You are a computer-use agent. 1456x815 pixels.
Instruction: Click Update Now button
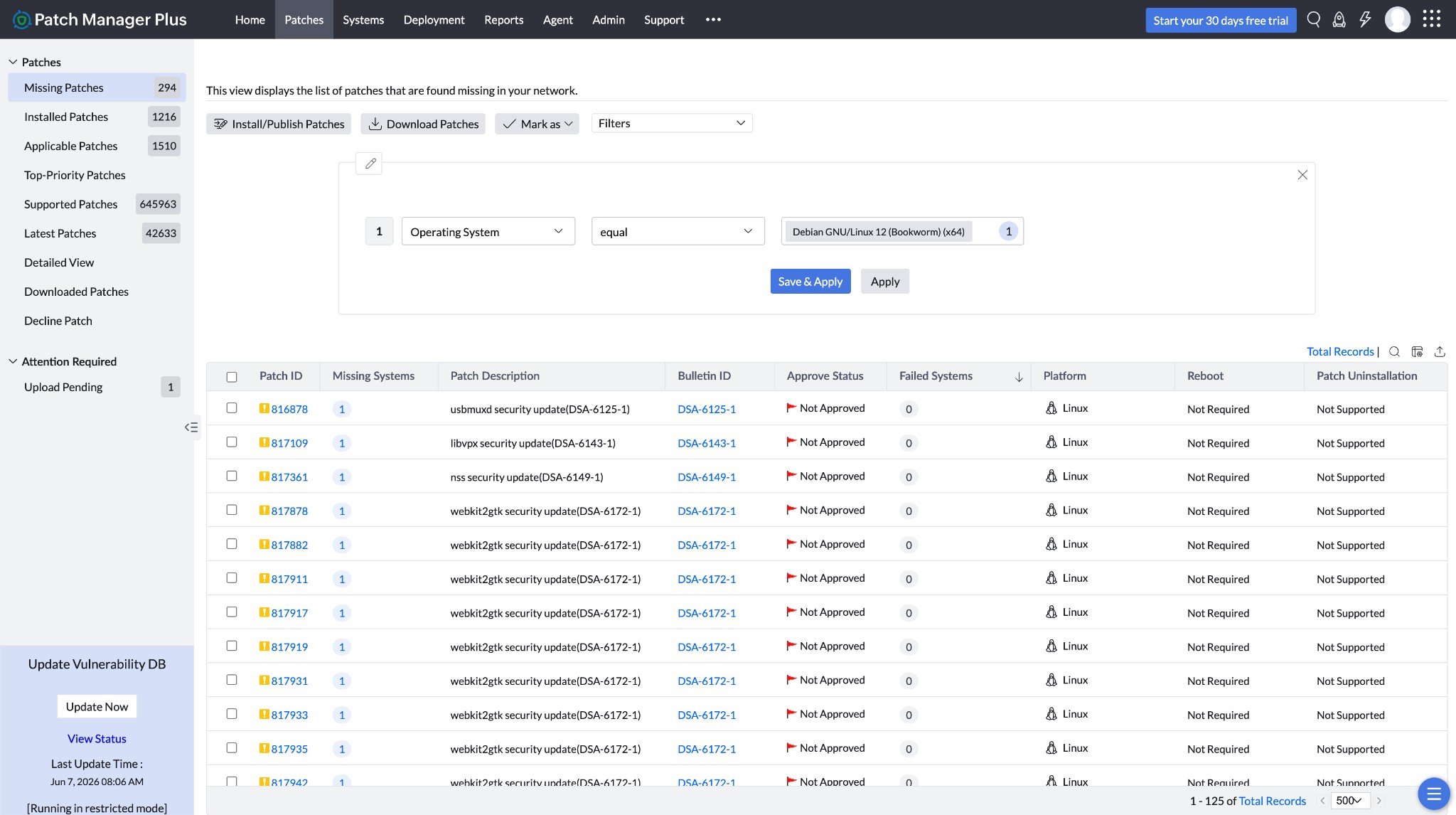tap(97, 706)
